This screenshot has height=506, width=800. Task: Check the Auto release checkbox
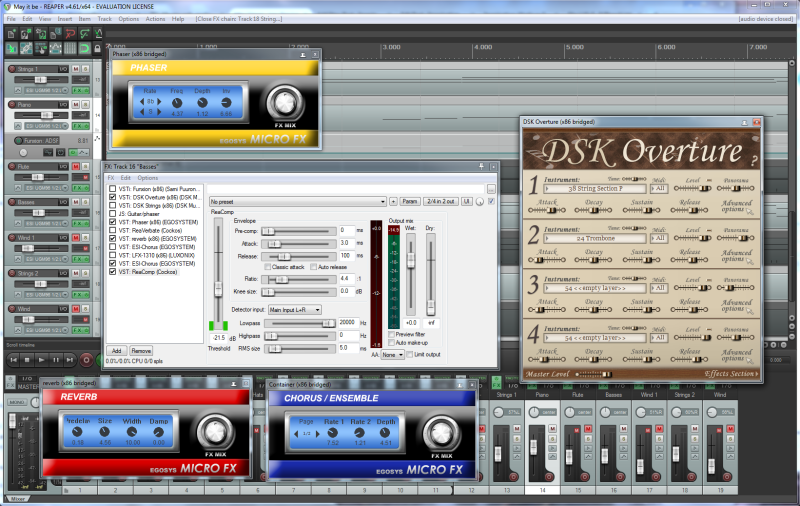tap(313, 267)
